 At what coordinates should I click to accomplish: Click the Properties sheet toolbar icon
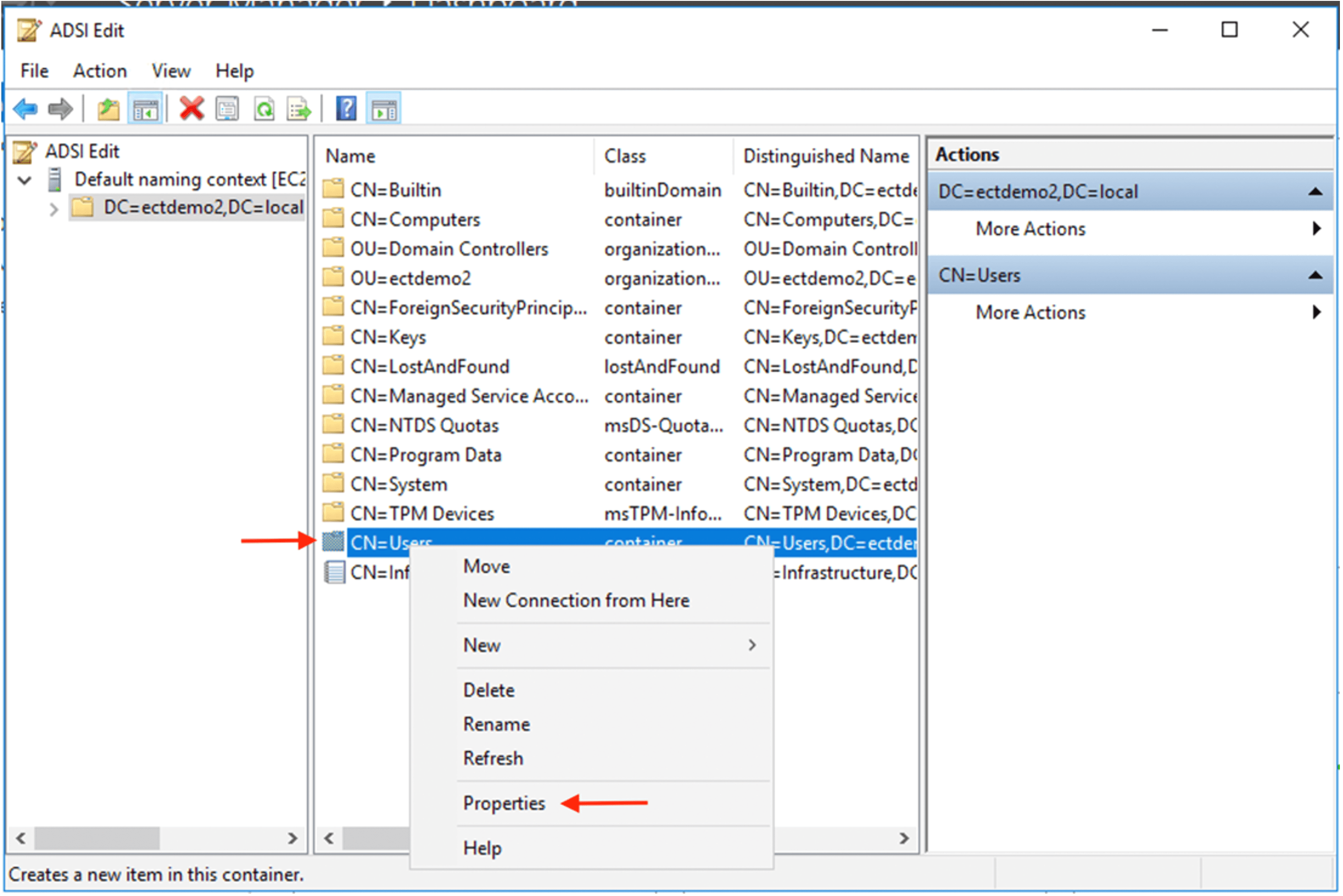(228, 108)
